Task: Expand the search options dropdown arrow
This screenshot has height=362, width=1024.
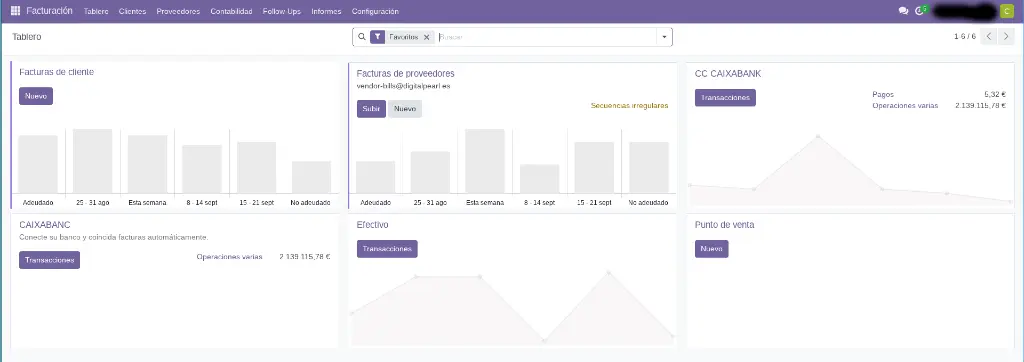Action: 664,37
